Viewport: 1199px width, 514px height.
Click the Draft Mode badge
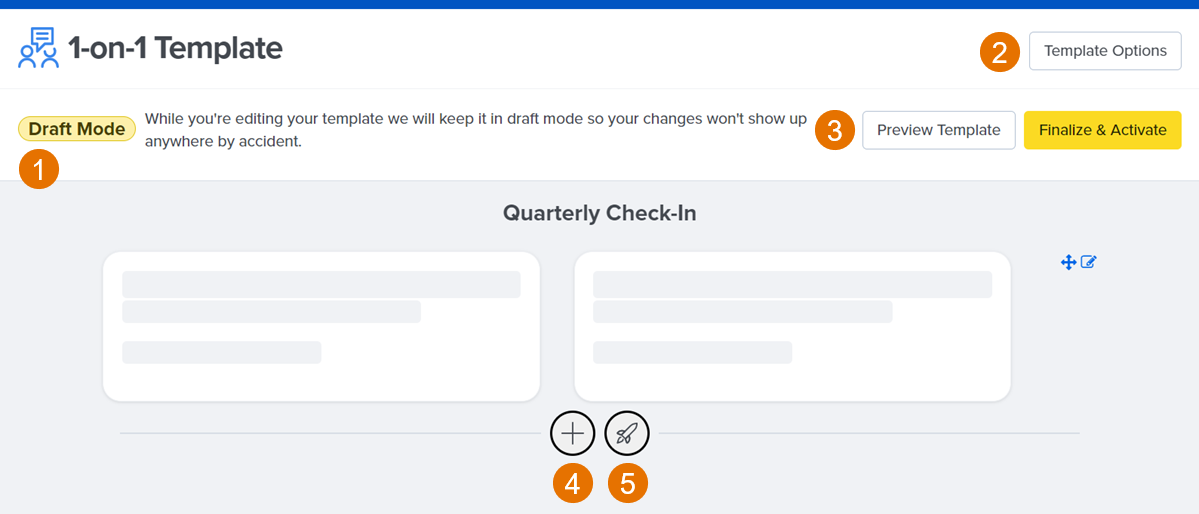(x=76, y=129)
